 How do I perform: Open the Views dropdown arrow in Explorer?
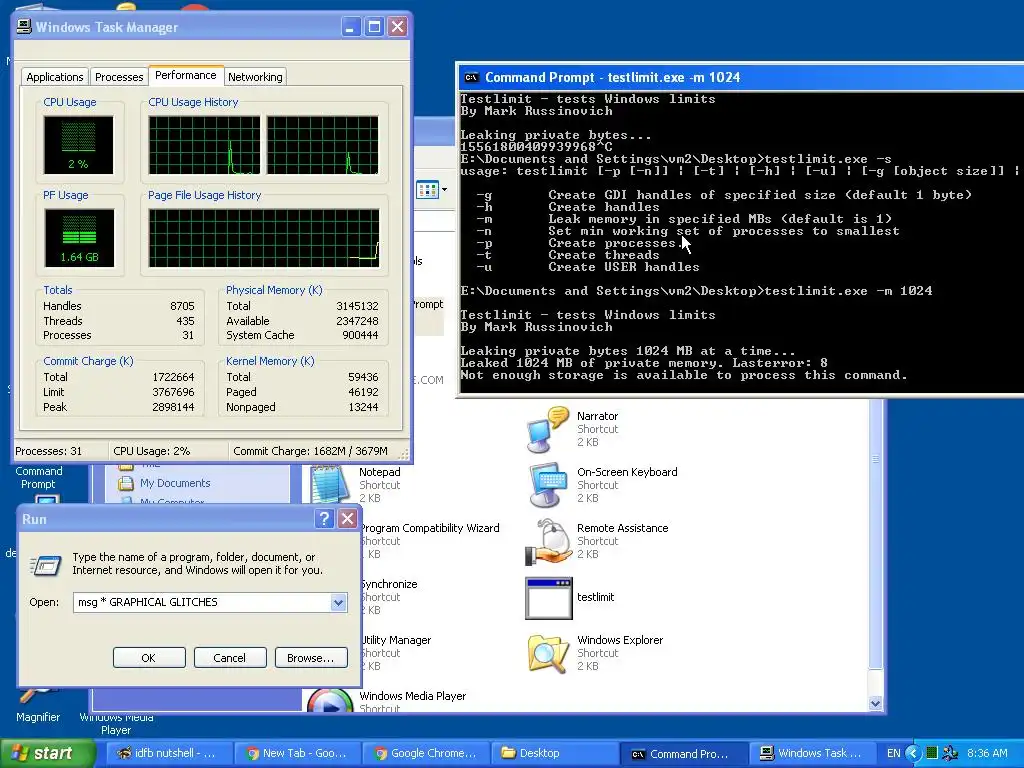pos(445,190)
